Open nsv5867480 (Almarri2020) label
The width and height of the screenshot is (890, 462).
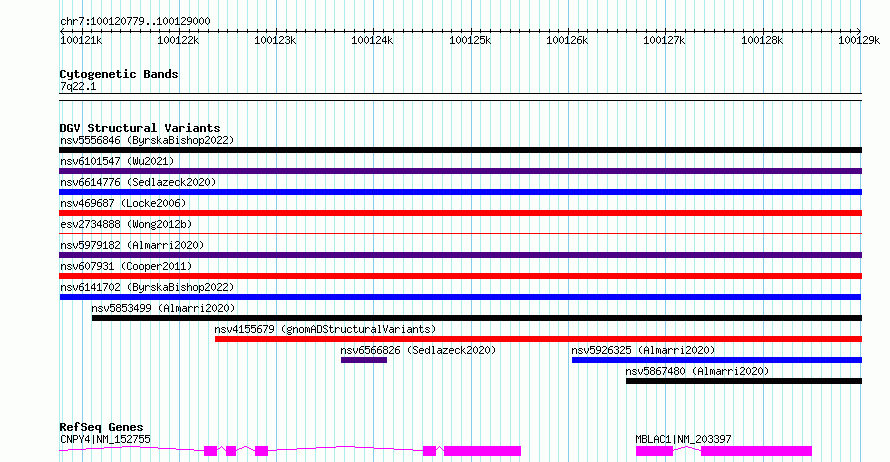coord(697,371)
